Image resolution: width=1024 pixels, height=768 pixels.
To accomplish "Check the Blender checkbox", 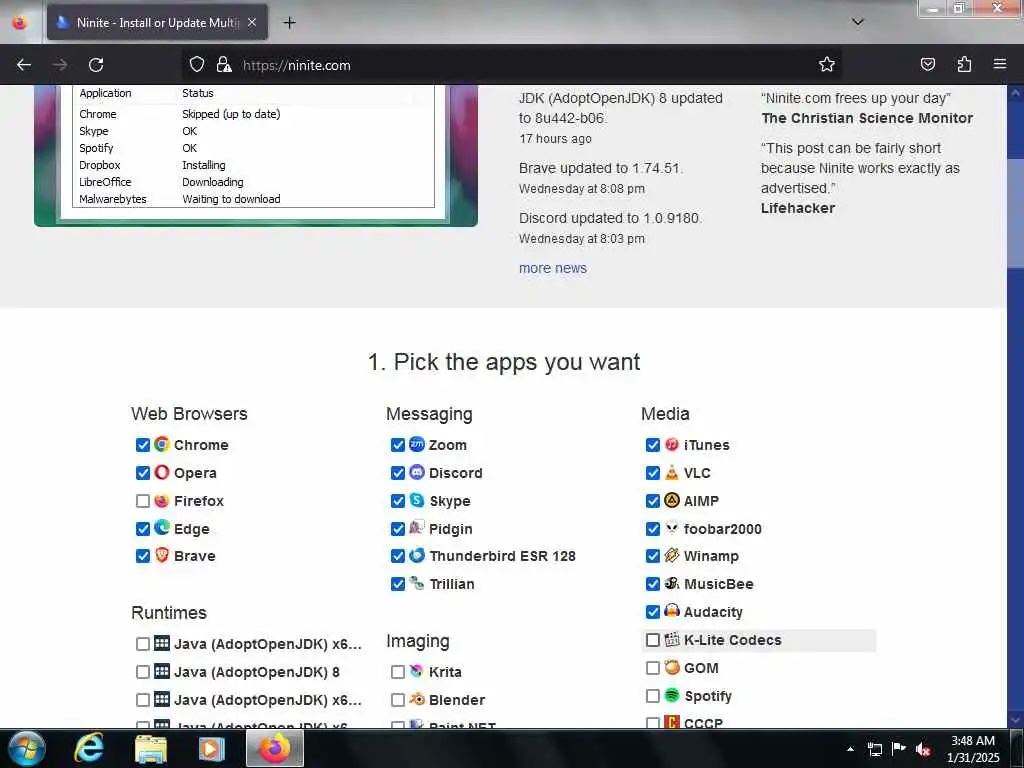I will [x=398, y=700].
